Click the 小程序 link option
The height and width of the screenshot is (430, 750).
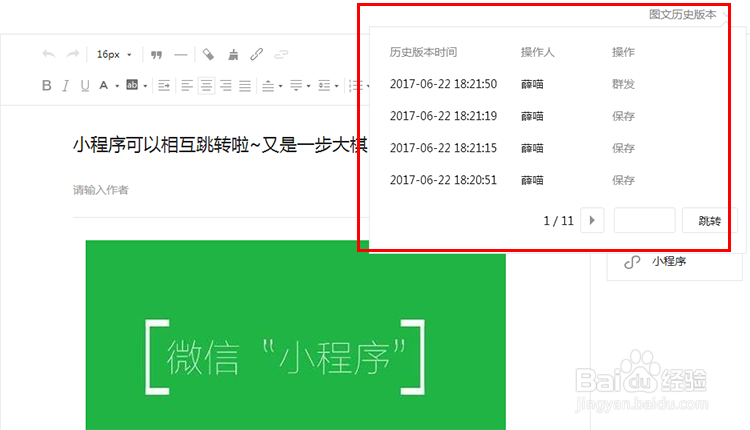point(669,261)
